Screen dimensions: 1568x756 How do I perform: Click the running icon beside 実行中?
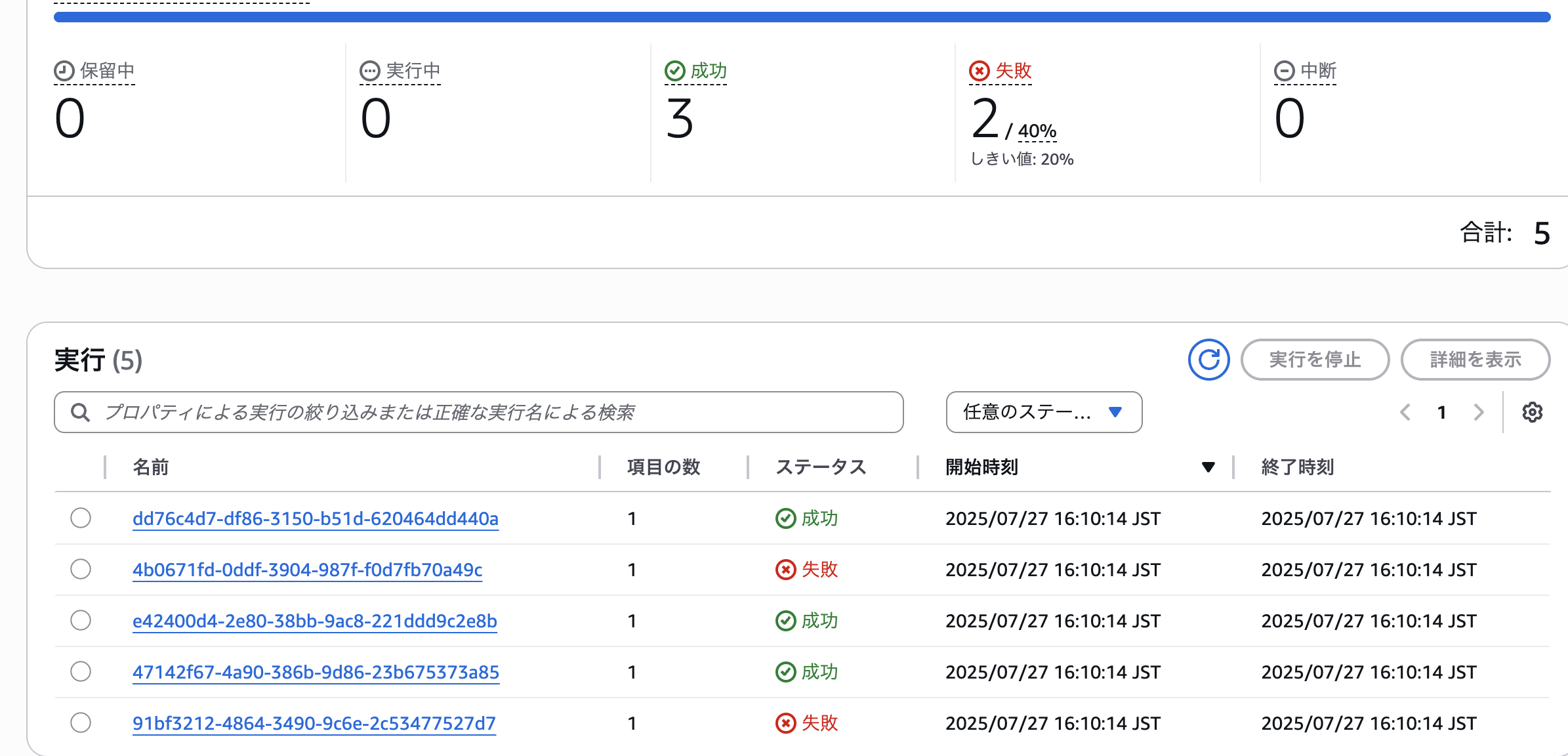point(370,71)
